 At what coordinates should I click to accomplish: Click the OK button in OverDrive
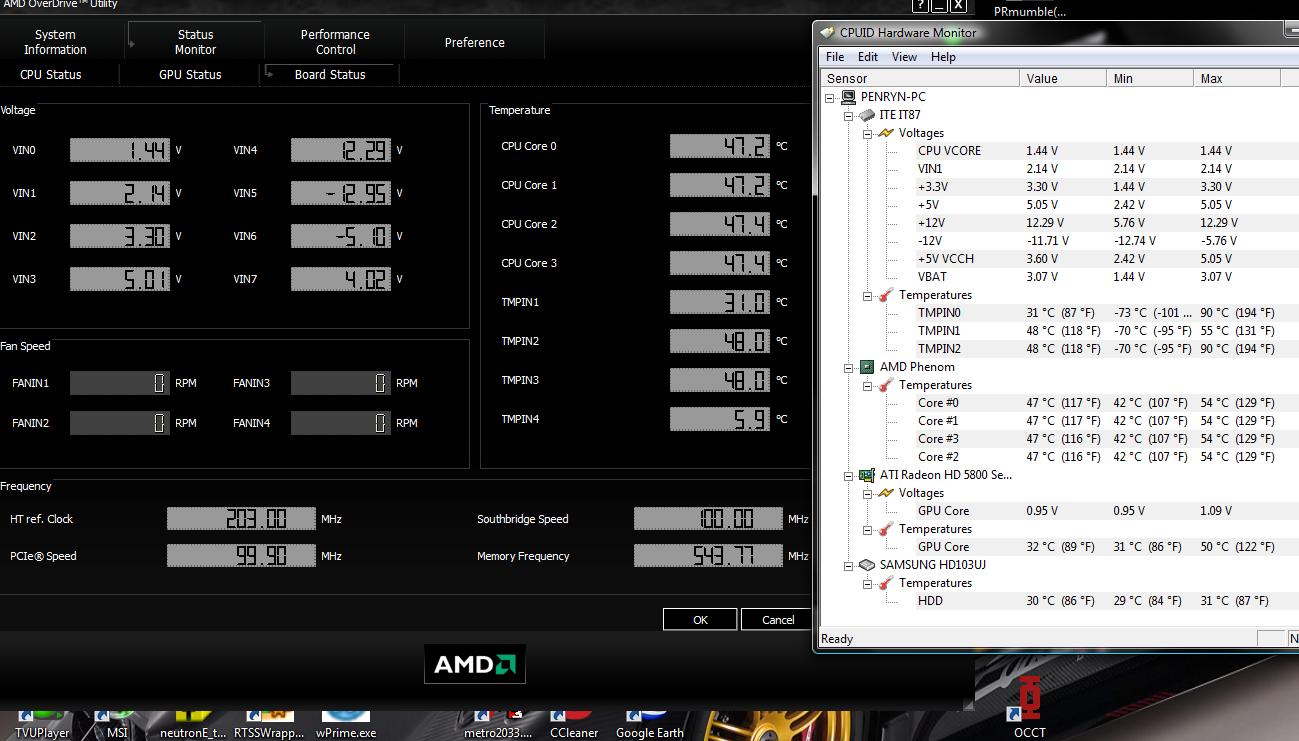(700, 619)
